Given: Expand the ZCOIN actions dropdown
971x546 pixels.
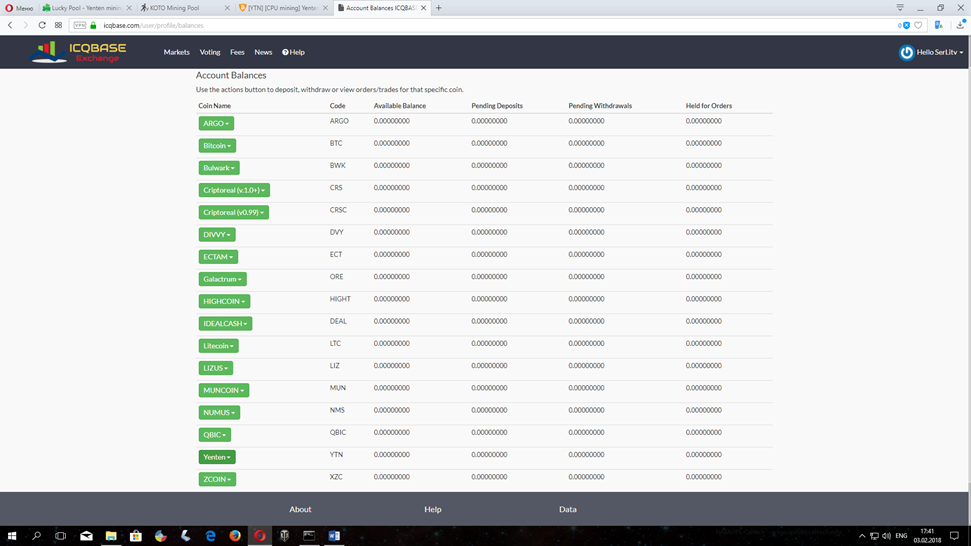Looking at the screenshot, I should click(217, 480).
